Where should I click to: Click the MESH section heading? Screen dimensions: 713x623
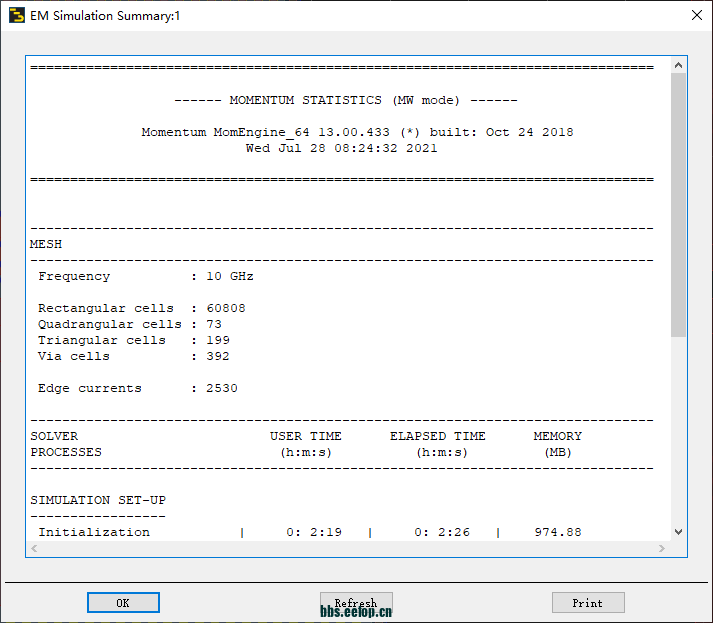click(46, 244)
